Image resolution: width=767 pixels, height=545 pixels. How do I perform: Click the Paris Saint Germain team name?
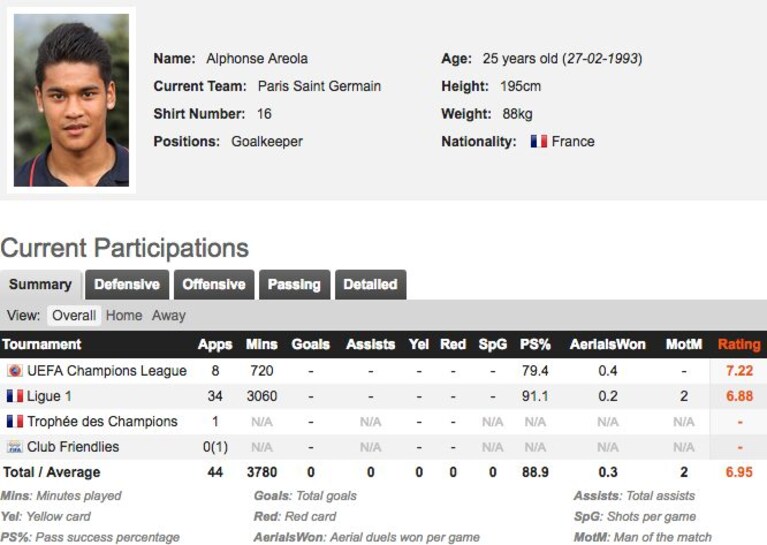(x=319, y=86)
